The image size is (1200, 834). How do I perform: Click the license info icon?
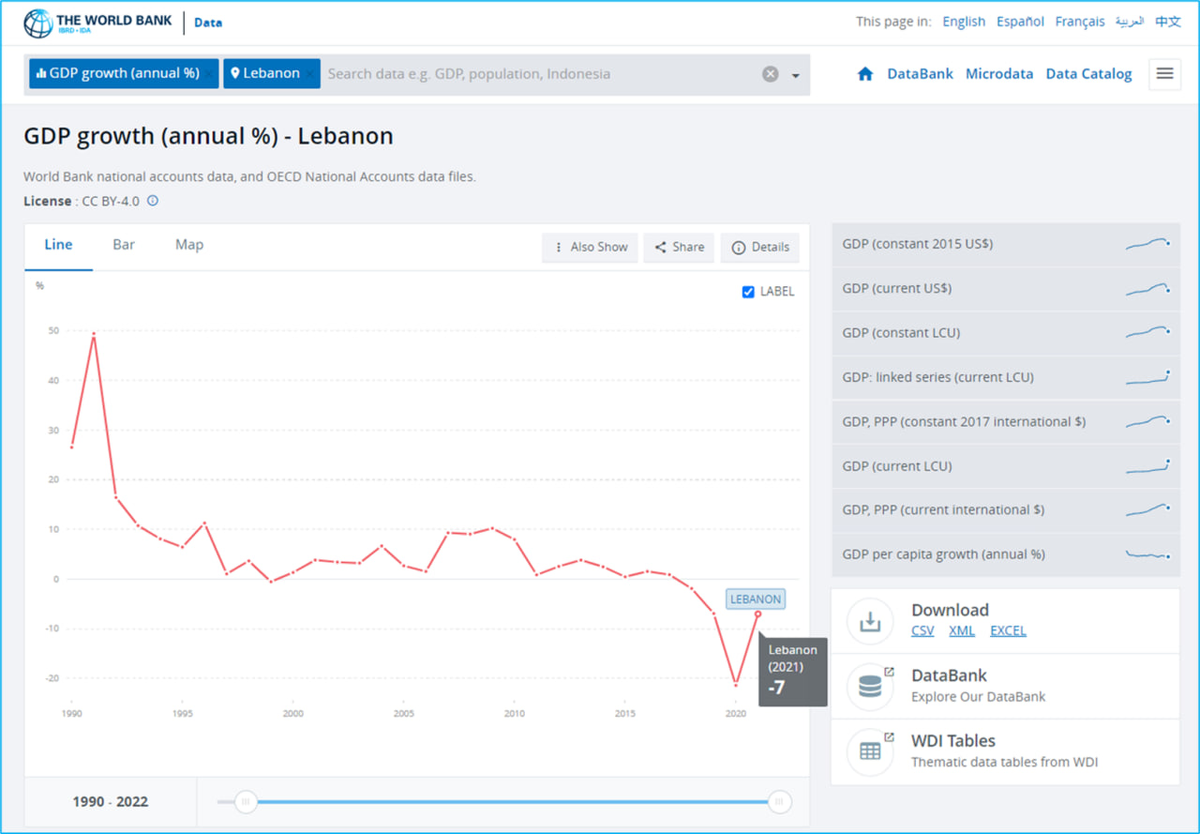click(153, 201)
